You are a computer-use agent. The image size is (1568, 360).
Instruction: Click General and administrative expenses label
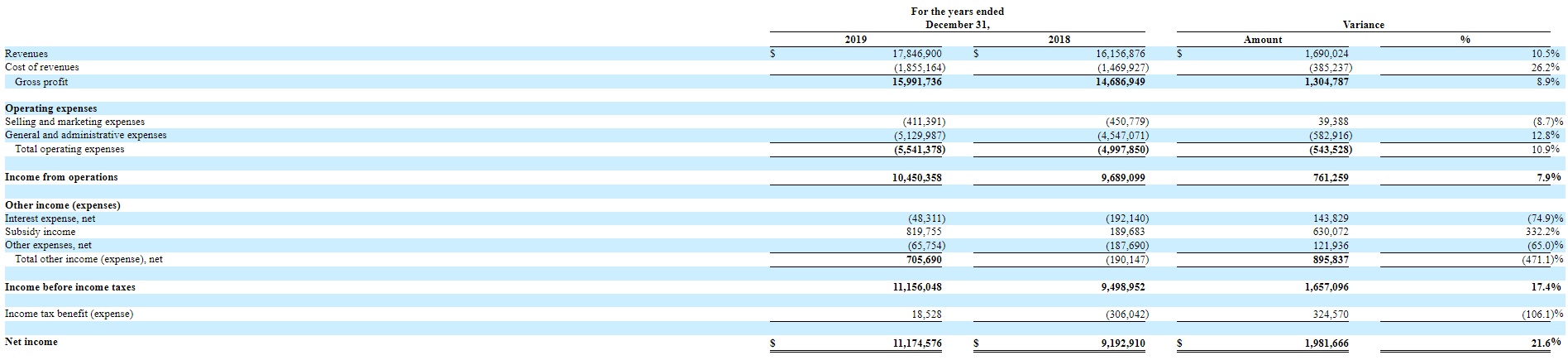tap(86, 135)
